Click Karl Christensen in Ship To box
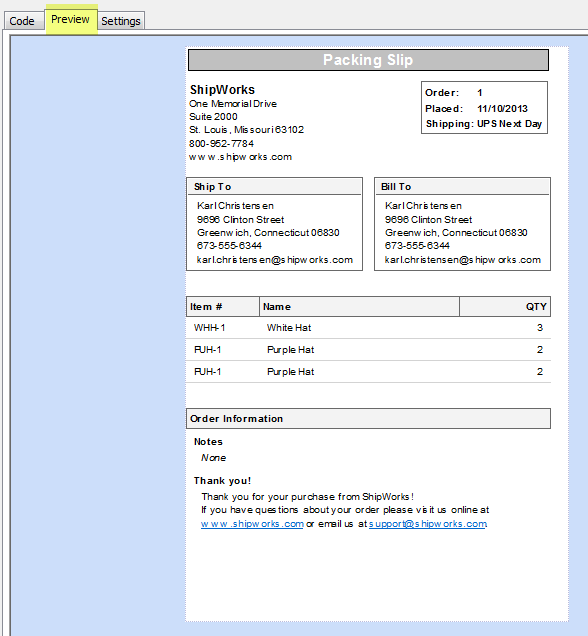The width and height of the screenshot is (588, 636). 235,206
